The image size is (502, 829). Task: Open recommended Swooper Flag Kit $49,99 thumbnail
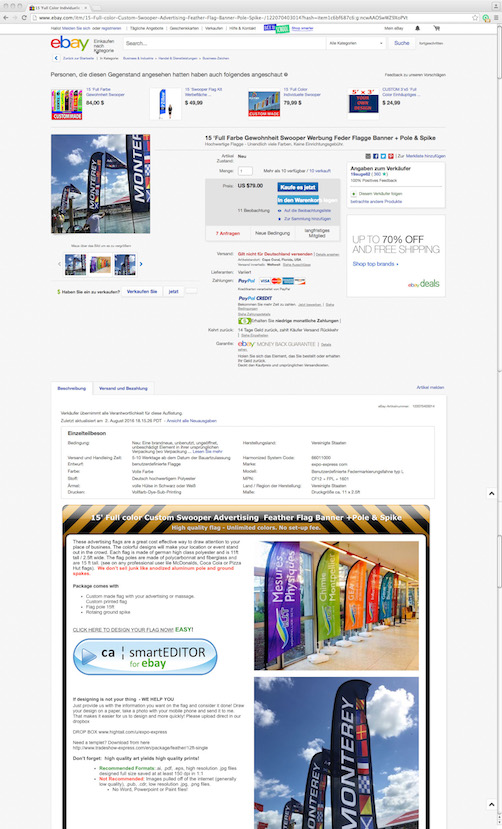coord(166,104)
